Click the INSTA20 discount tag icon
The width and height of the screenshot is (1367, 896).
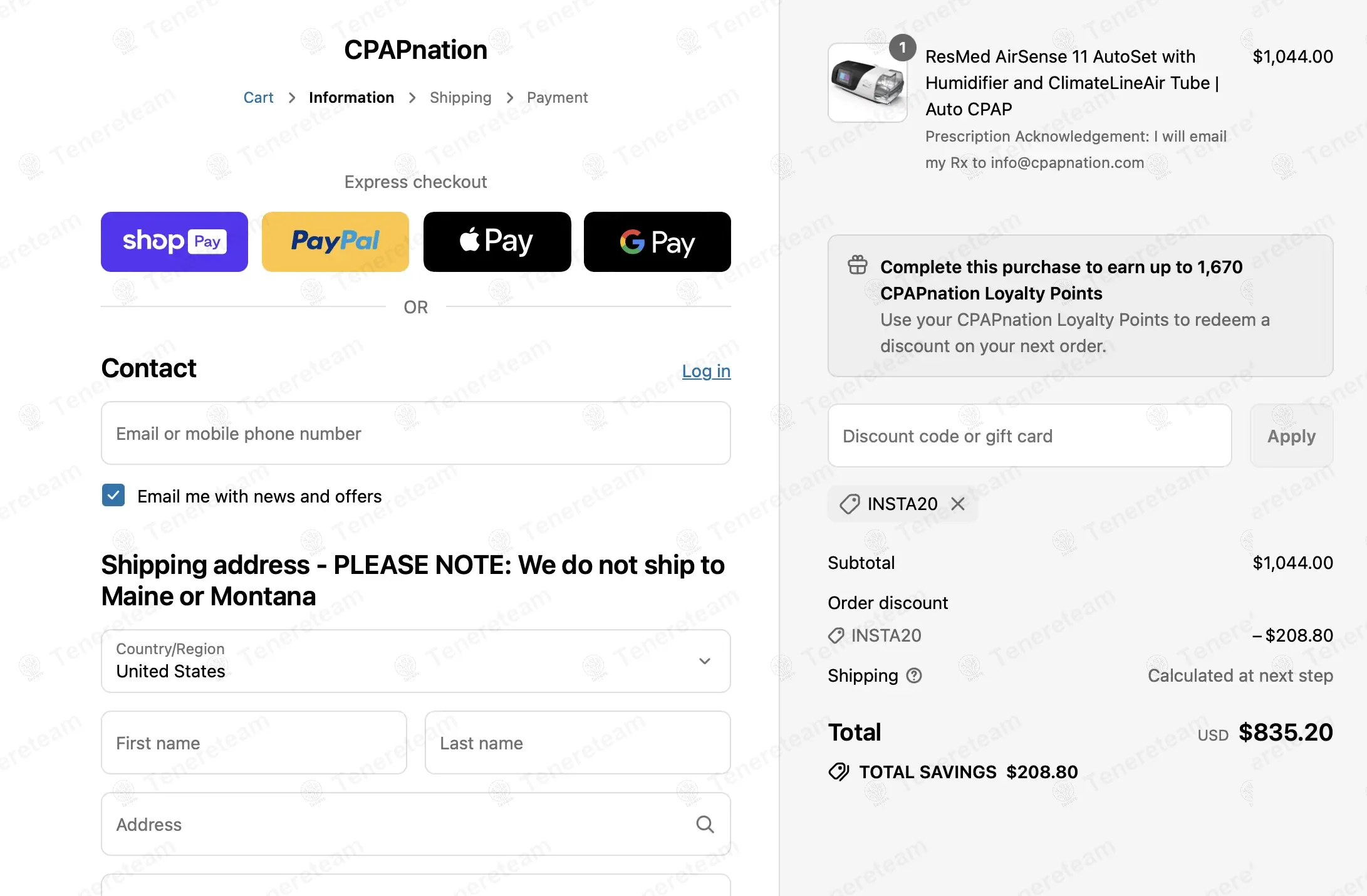[x=850, y=504]
